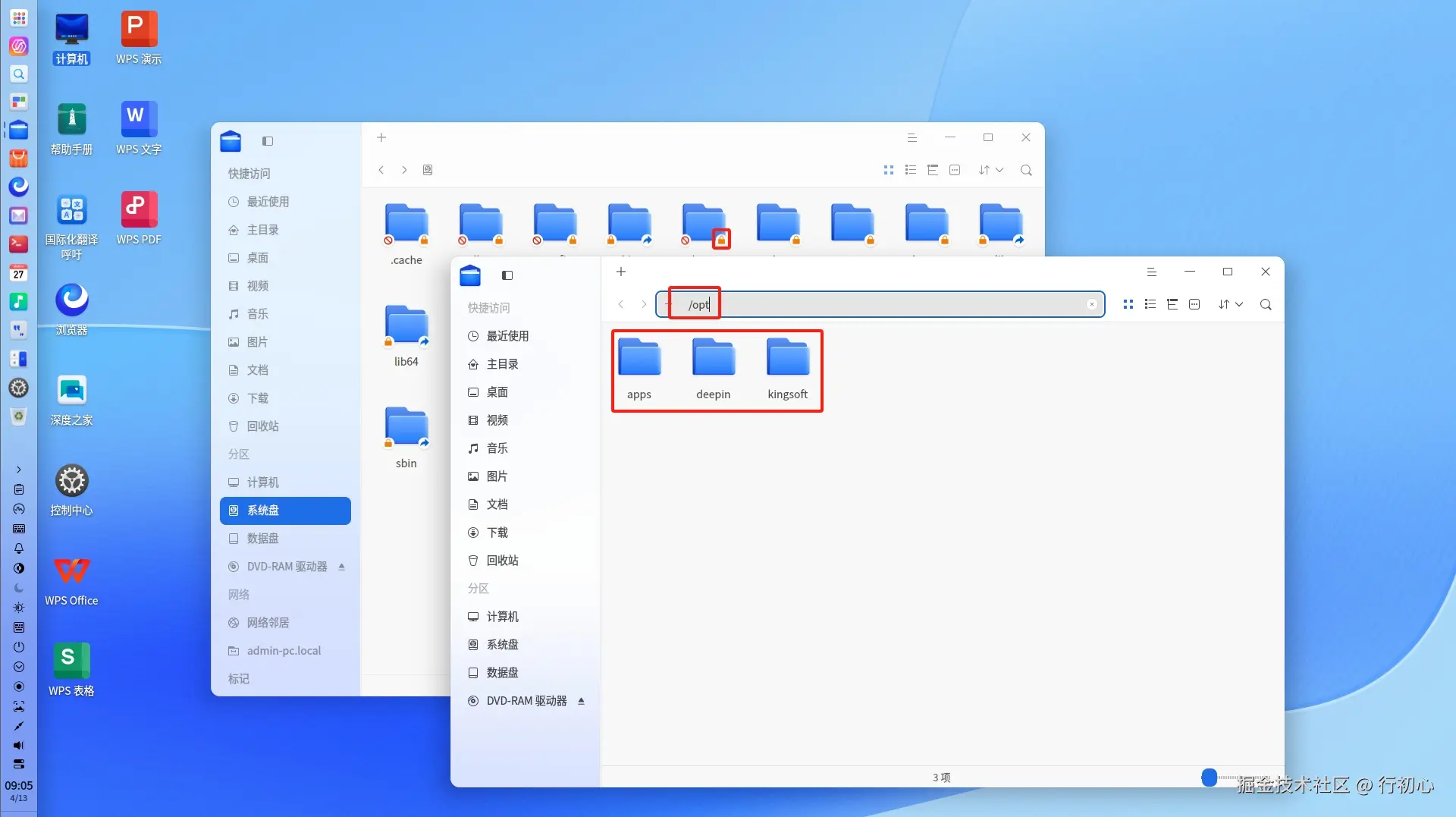Open the sbin folder in back window
The height and width of the screenshot is (817, 1456).
(x=406, y=437)
